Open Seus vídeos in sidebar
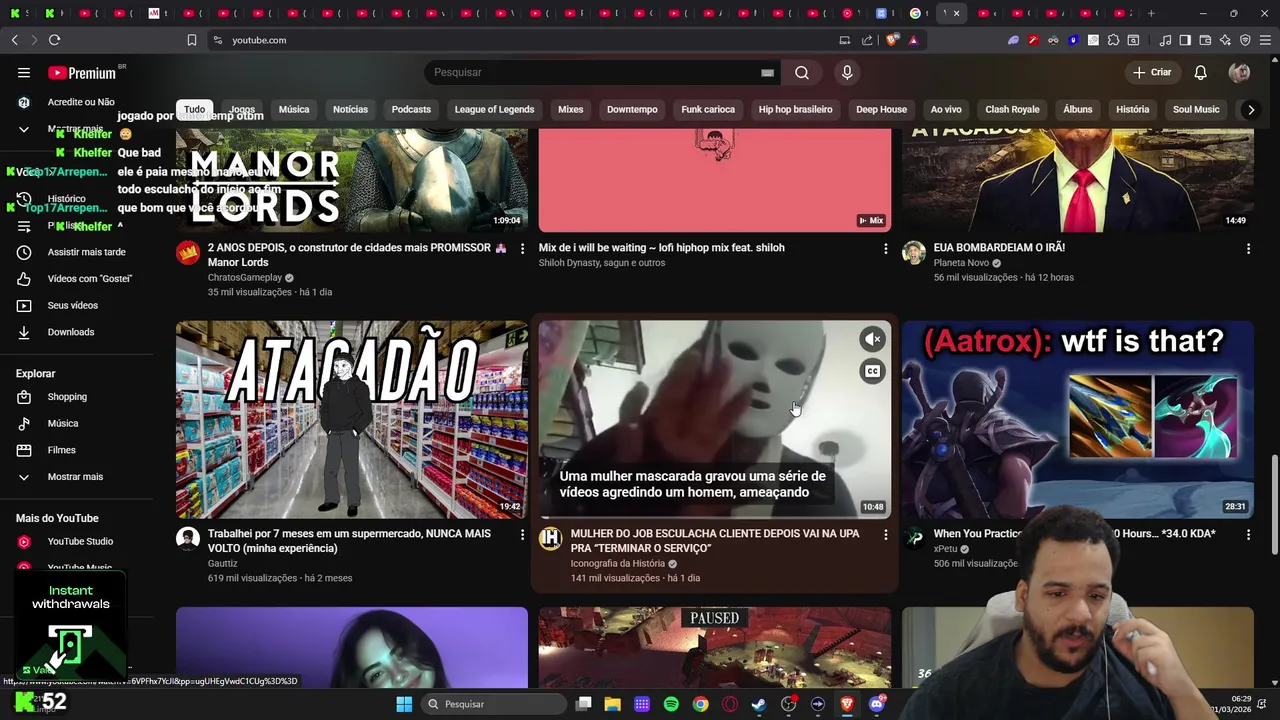 point(77,306)
